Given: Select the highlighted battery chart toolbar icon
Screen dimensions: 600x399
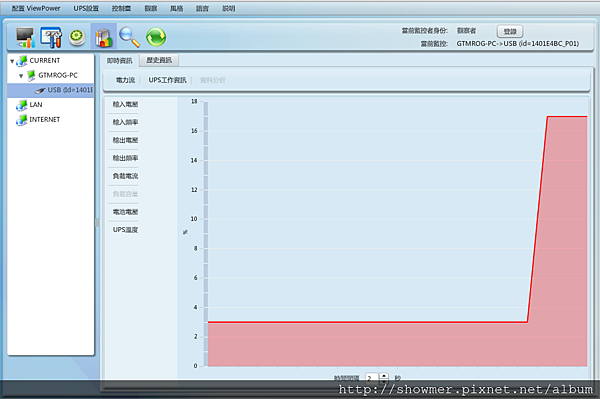Looking at the screenshot, I should pyautogui.click(x=103, y=37).
